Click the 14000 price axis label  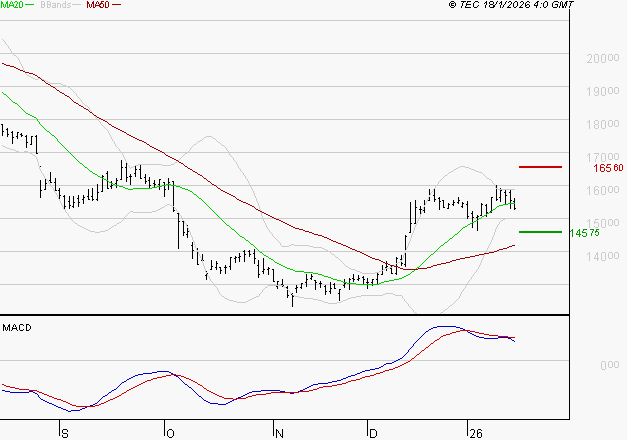point(603,256)
